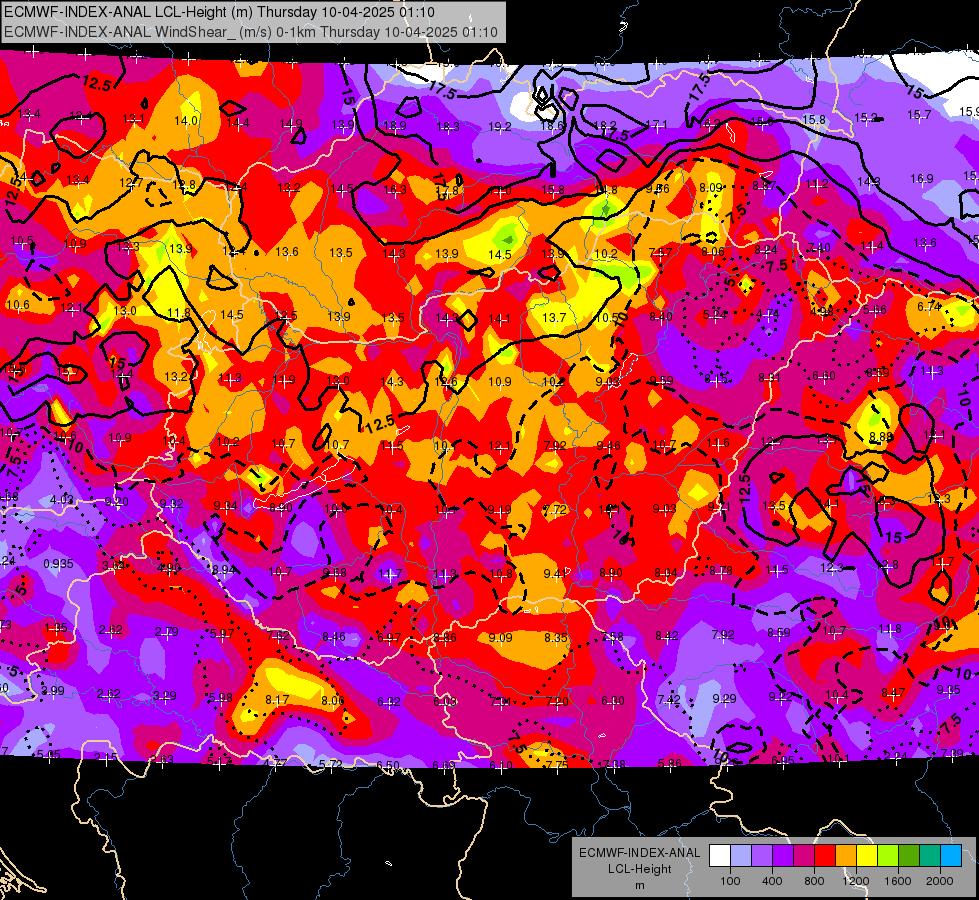Click the grid value 4.03
The width and height of the screenshot is (979, 900).
pyautogui.click(x=62, y=500)
